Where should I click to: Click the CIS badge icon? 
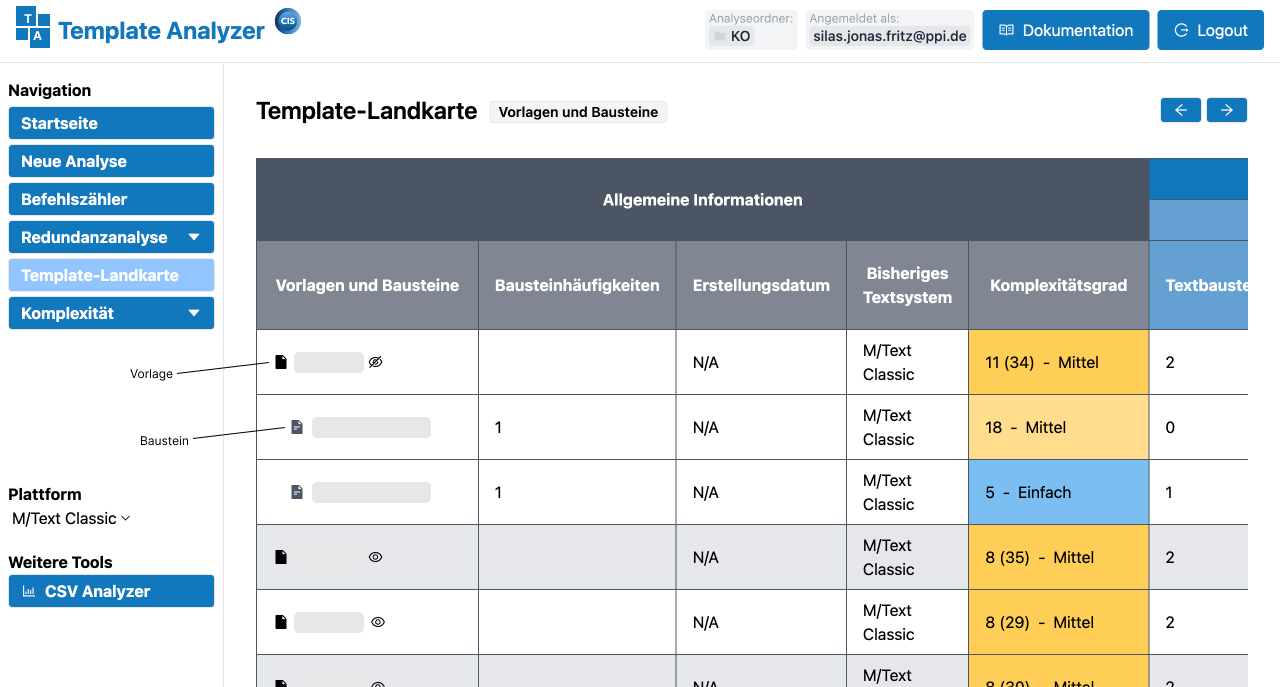pyautogui.click(x=287, y=21)
